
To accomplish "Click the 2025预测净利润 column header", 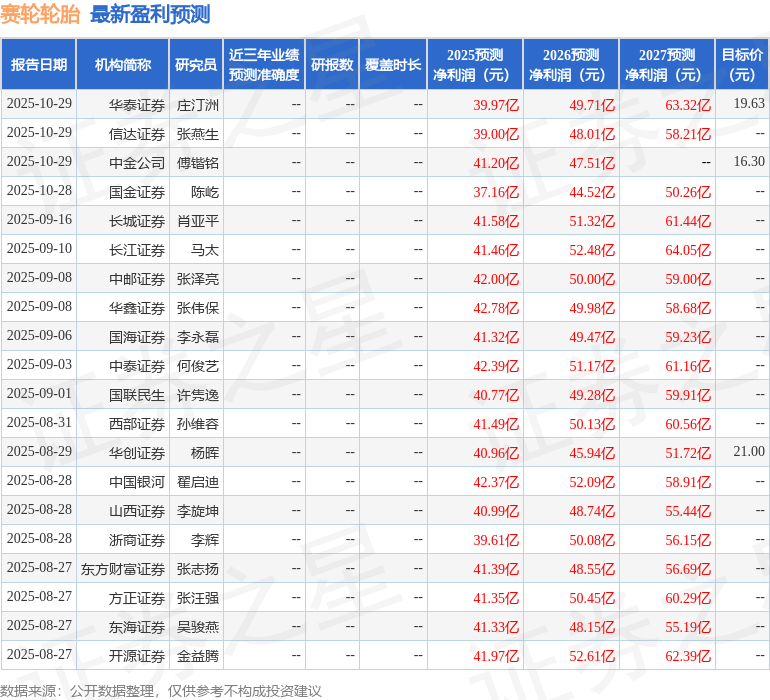I will tap(475, 65).
